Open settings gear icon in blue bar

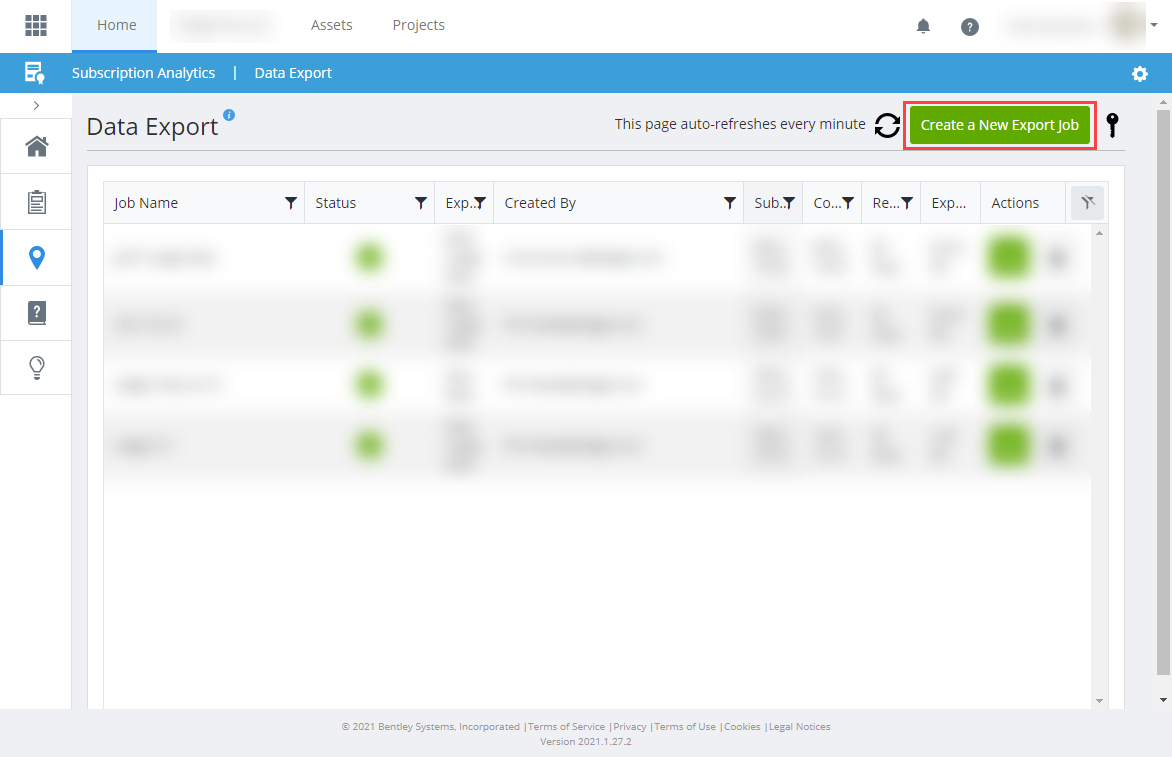click(x=1139, y=74)
